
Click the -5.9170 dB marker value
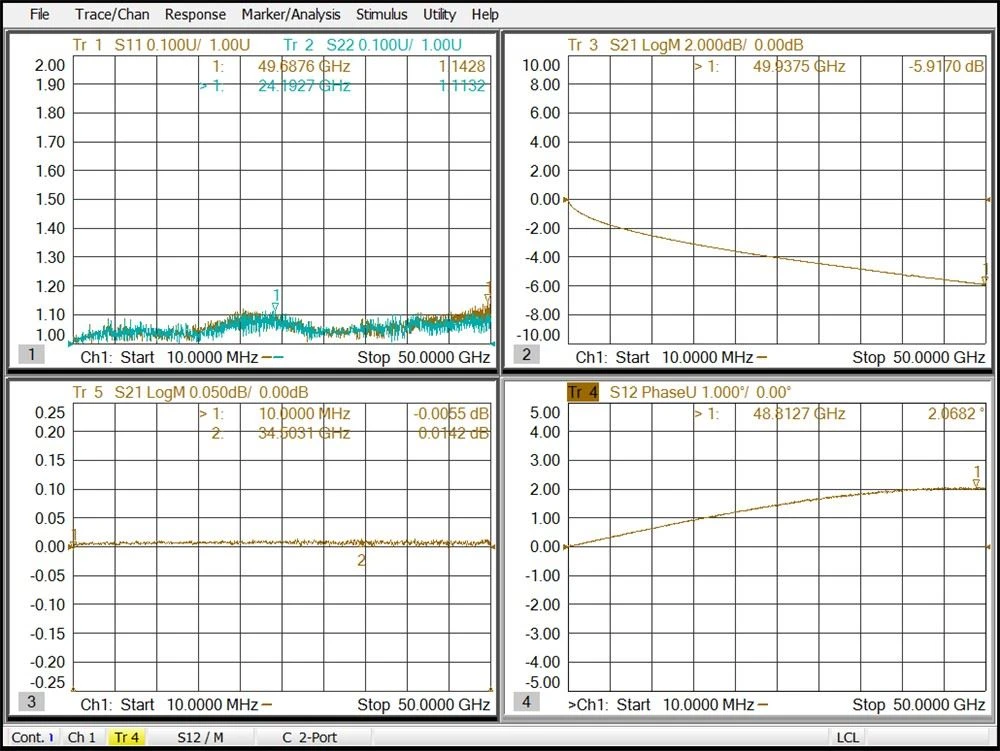946,66
